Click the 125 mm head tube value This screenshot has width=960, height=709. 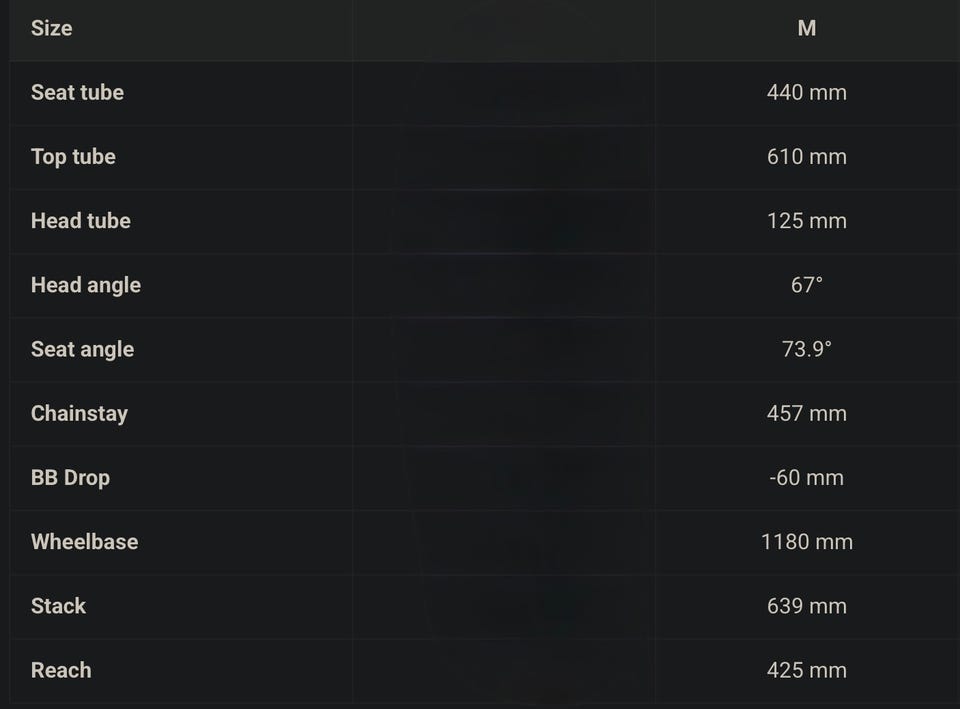point(806,220)
